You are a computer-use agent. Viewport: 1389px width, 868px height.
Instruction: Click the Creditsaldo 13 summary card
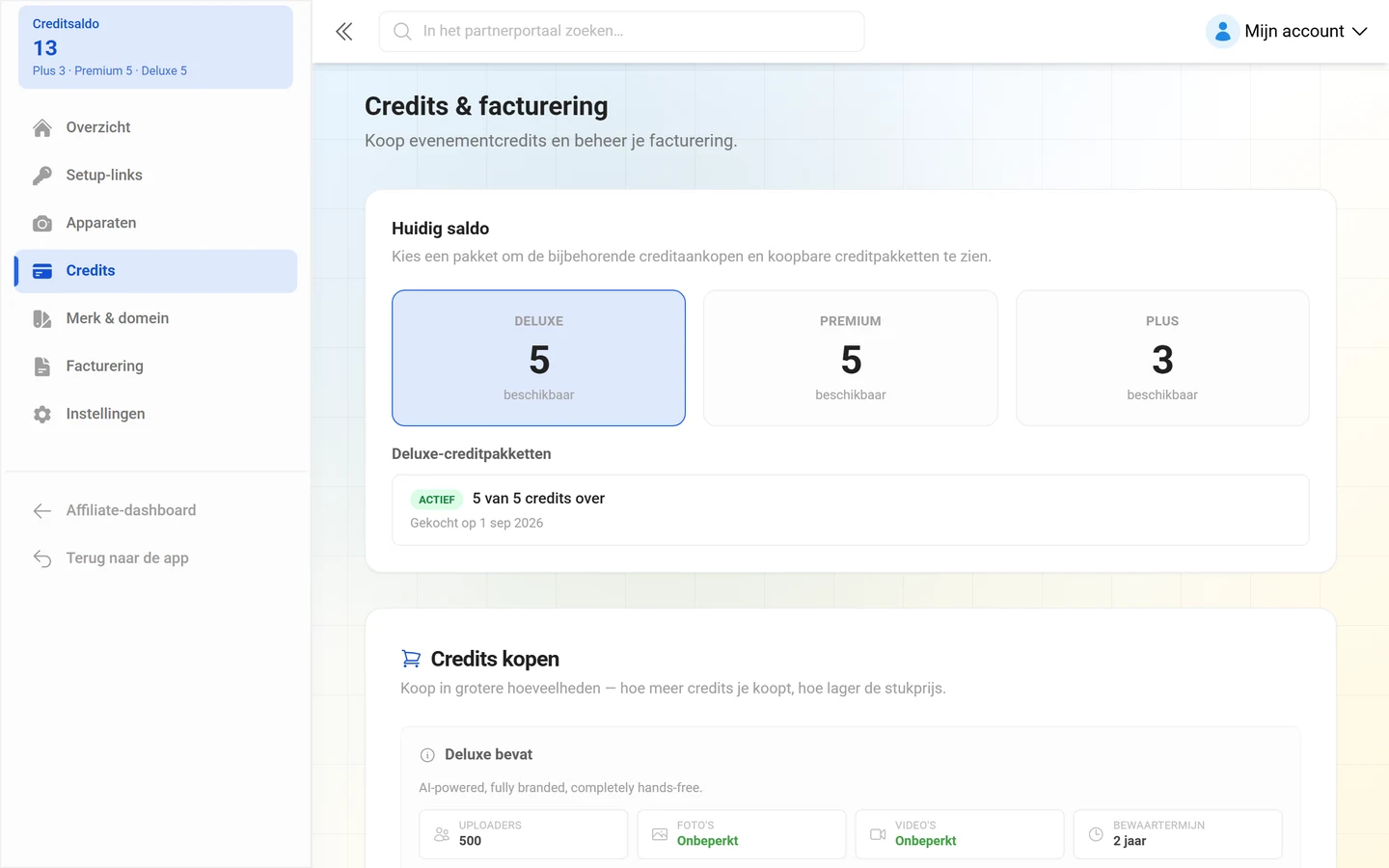[155, 47]
